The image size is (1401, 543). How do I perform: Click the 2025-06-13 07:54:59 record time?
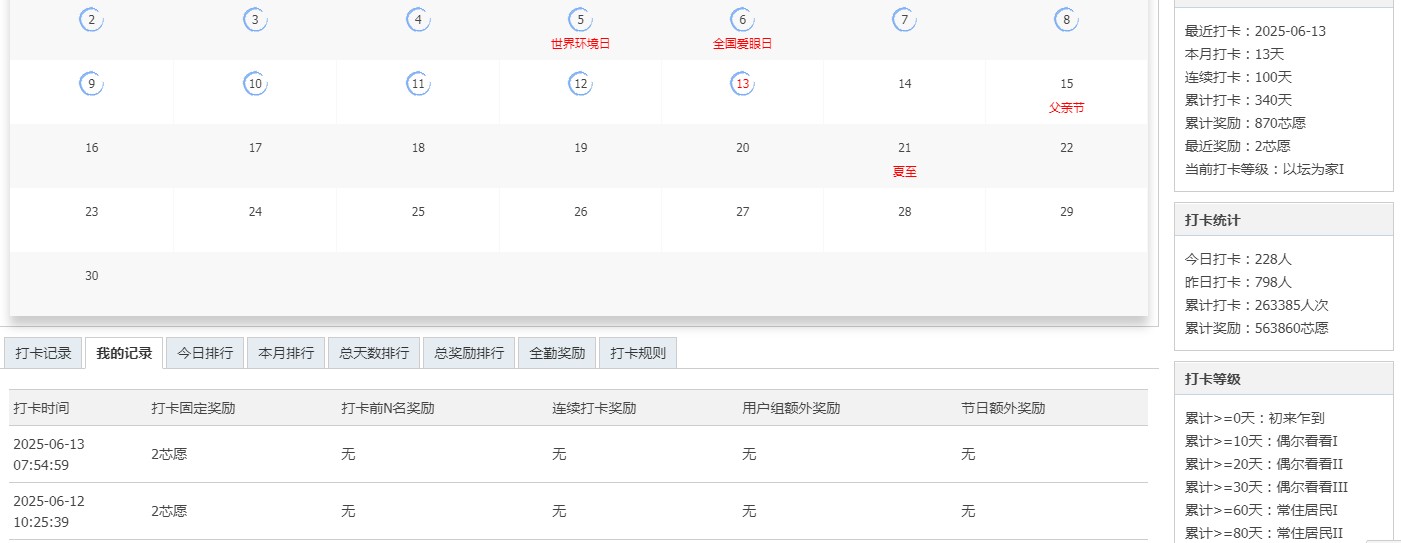(x=49, y=454)
